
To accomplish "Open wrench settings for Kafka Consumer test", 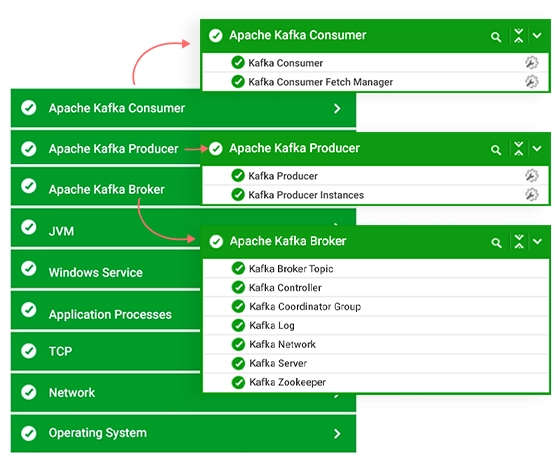I will point(532,63).
